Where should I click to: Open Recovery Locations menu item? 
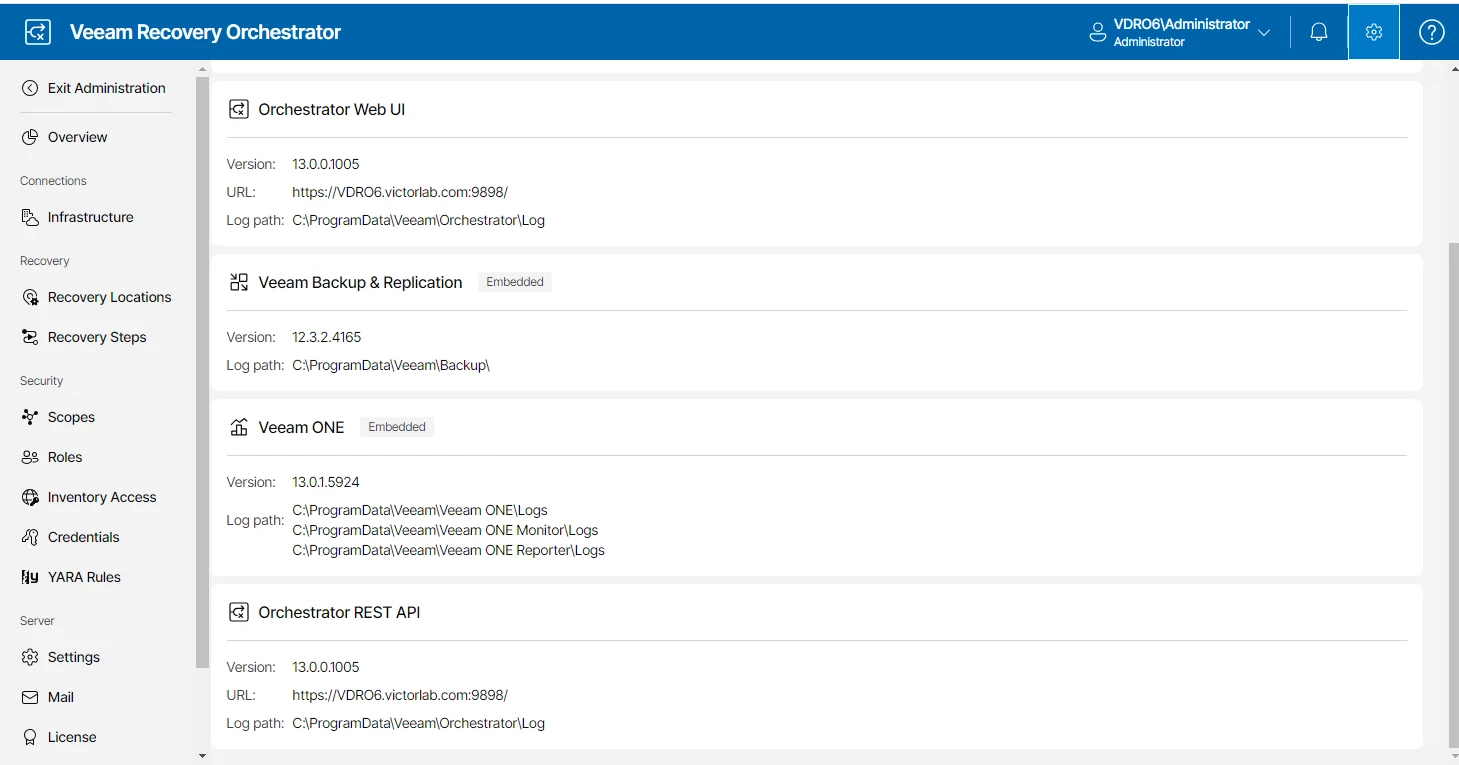109,297
